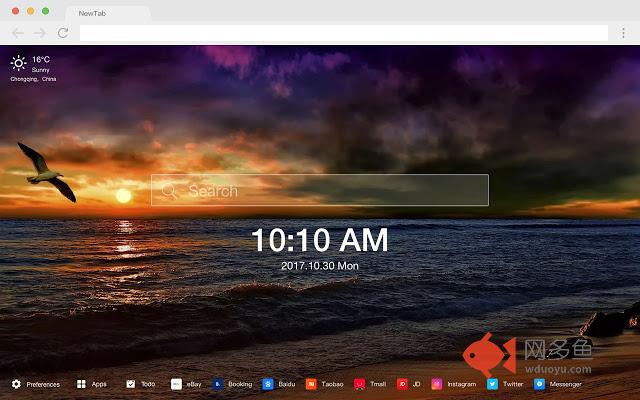Image resolution: width=640 pixels, height=400 pixels.
Task: Open the Booking shortcut icon
Action: (218, 384)
